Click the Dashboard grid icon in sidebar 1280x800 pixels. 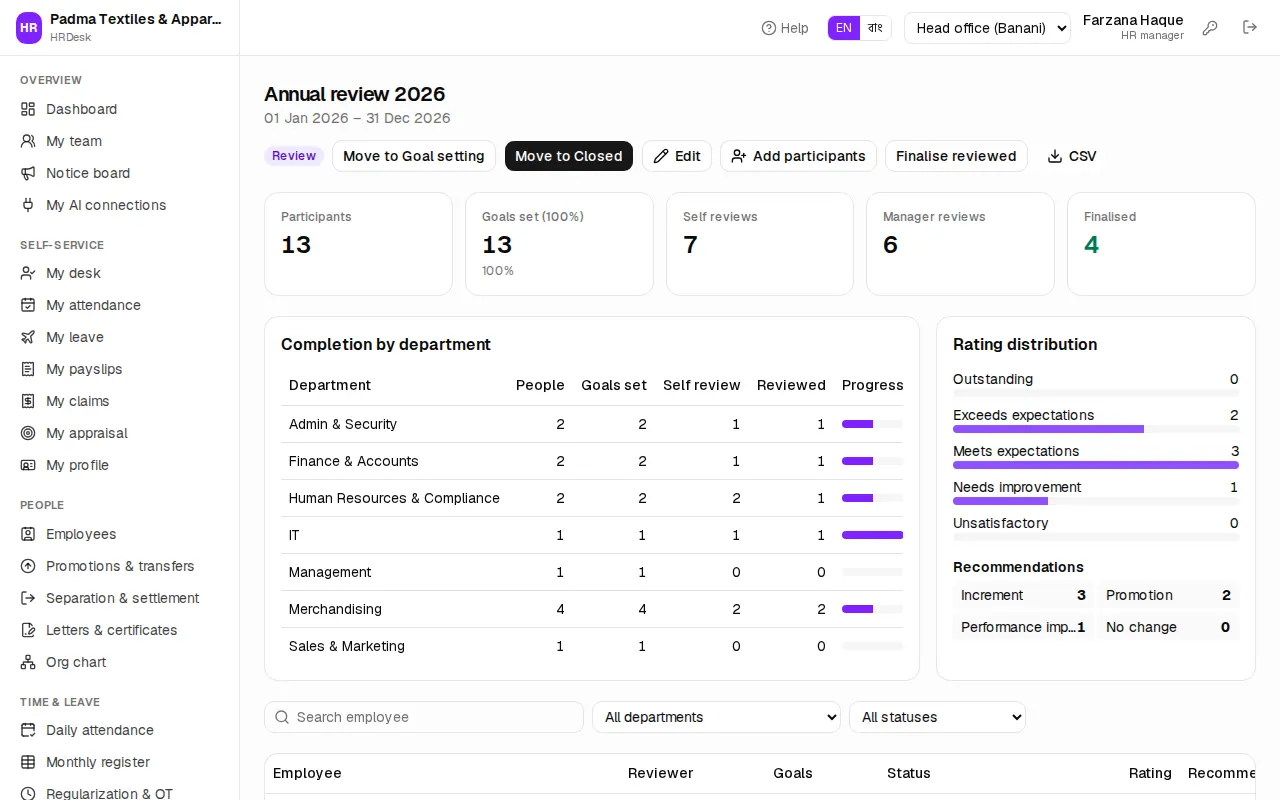coord(28,109)
